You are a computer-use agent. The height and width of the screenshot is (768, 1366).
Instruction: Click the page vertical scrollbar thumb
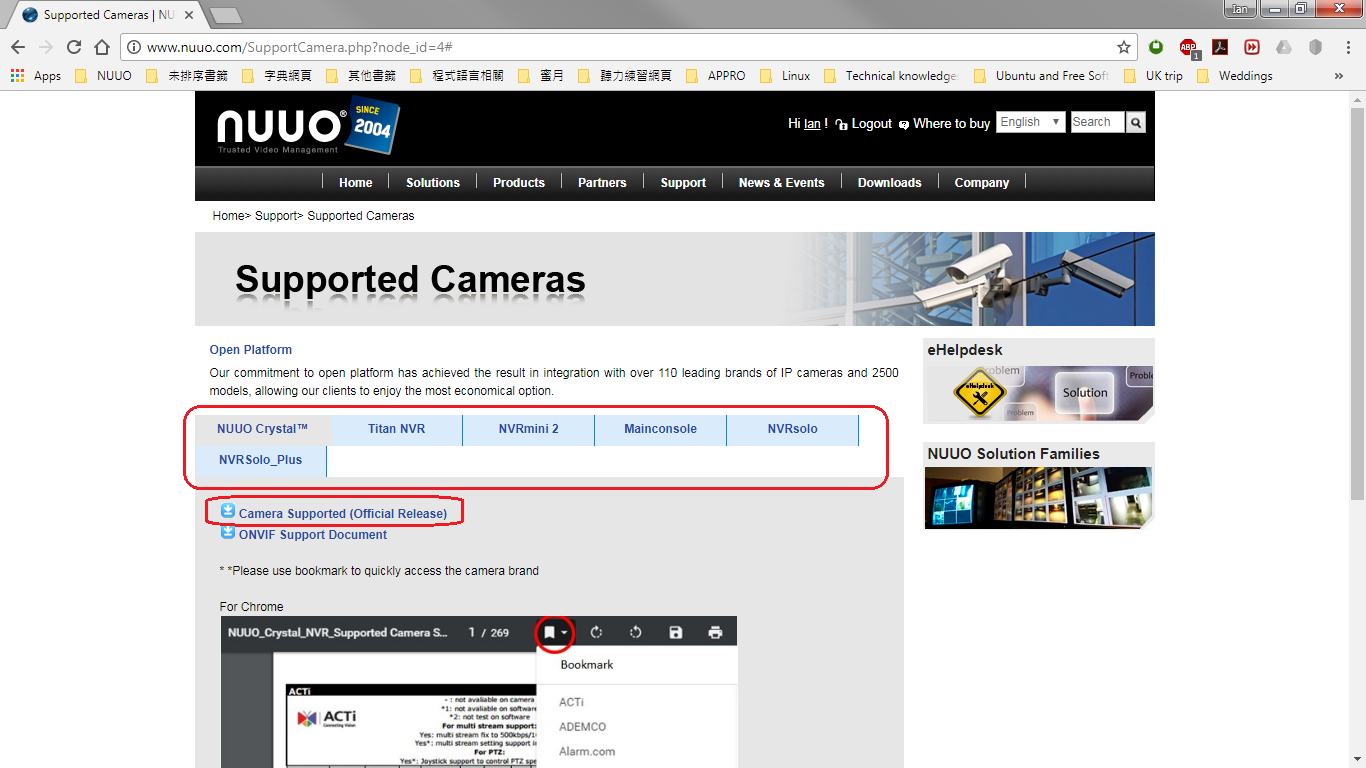point(1357,300)
